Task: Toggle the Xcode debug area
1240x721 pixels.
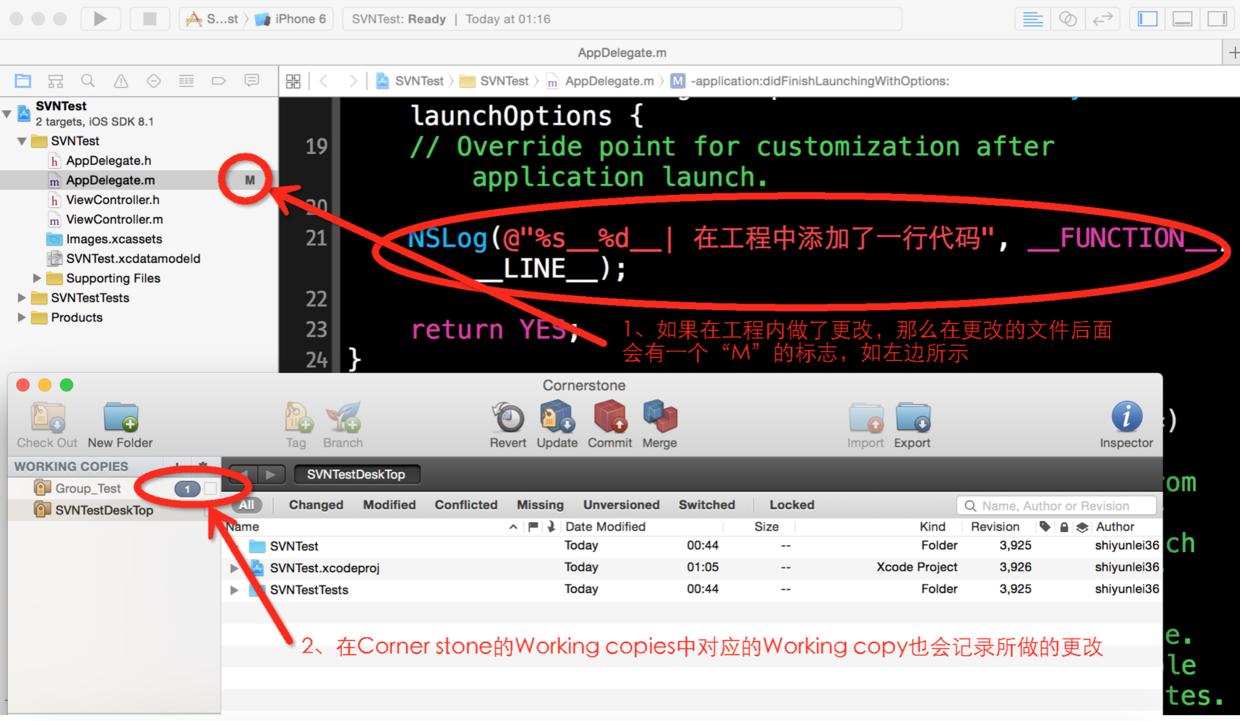Action: click(1182, 19)
